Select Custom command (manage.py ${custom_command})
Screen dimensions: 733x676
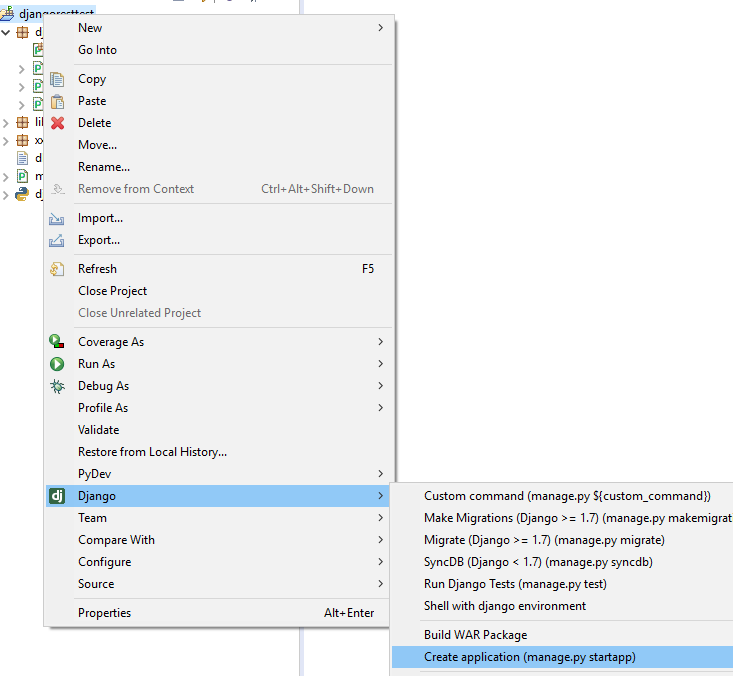[x=562, y=496]
